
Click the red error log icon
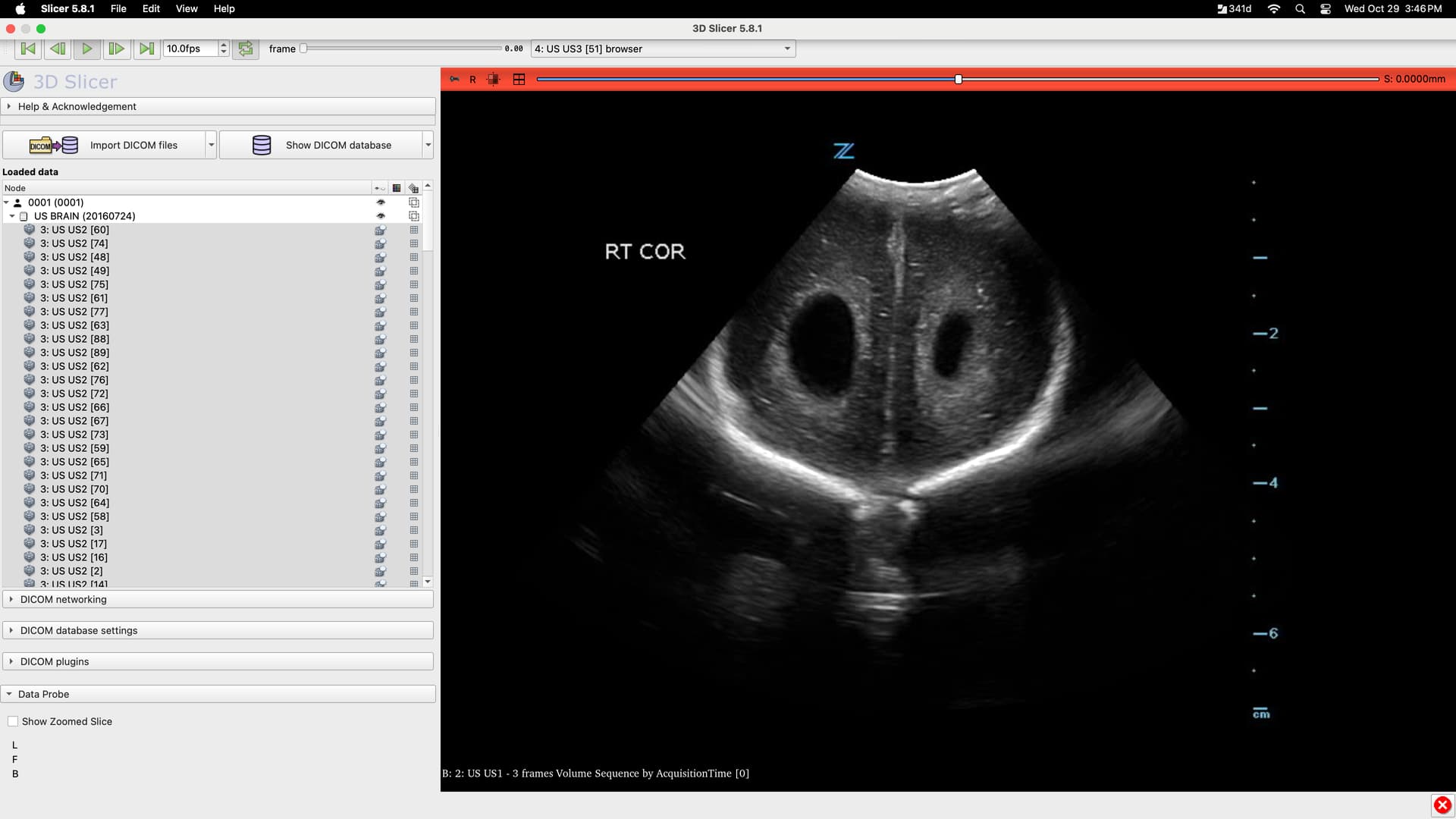click(1442, 805)
